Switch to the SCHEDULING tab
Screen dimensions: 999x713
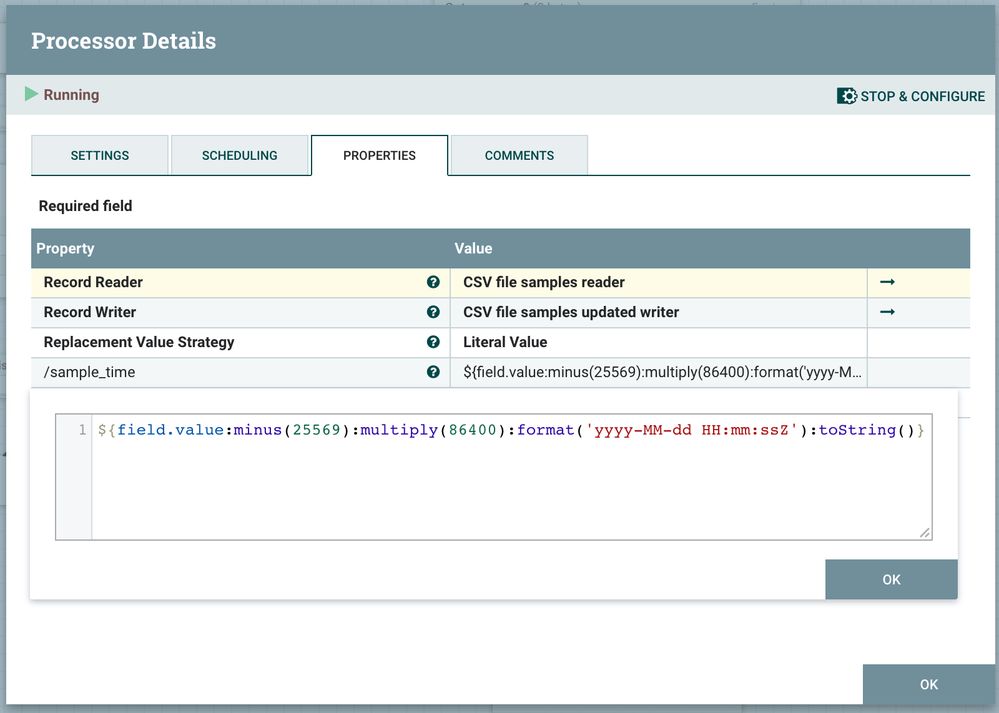click(x=240, y=156)
